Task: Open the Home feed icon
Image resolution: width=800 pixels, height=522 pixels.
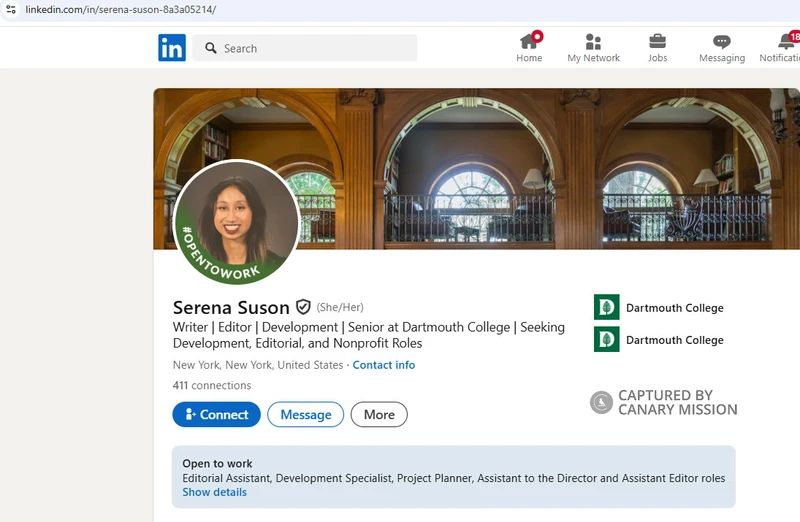Action: coord(529,41)
